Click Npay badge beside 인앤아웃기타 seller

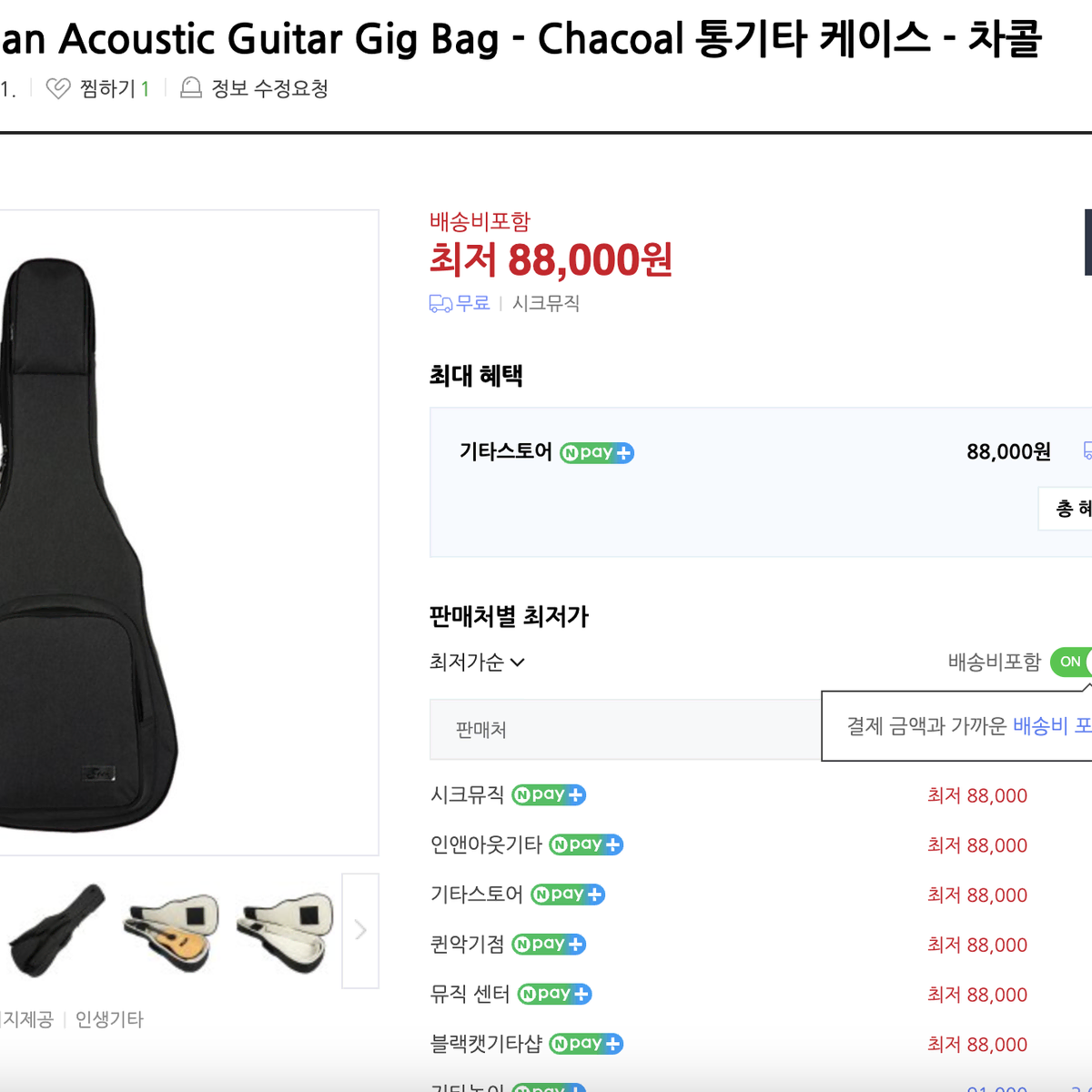tap(586, 844)
